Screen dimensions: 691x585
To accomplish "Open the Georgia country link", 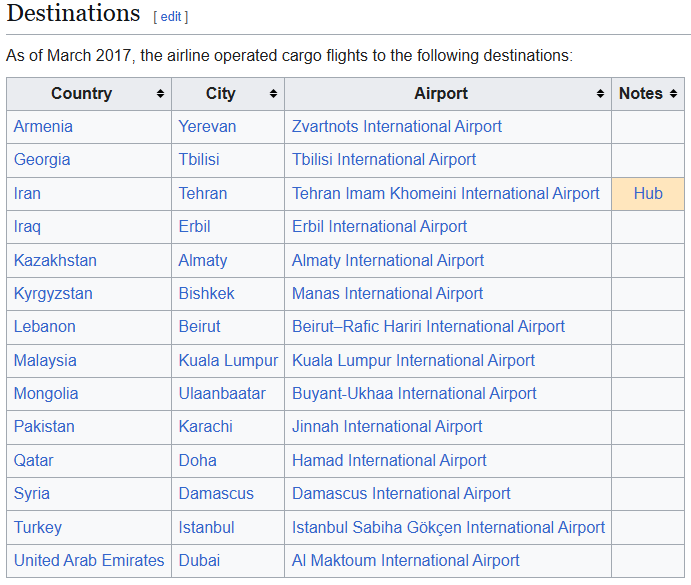I will [42, 160].
